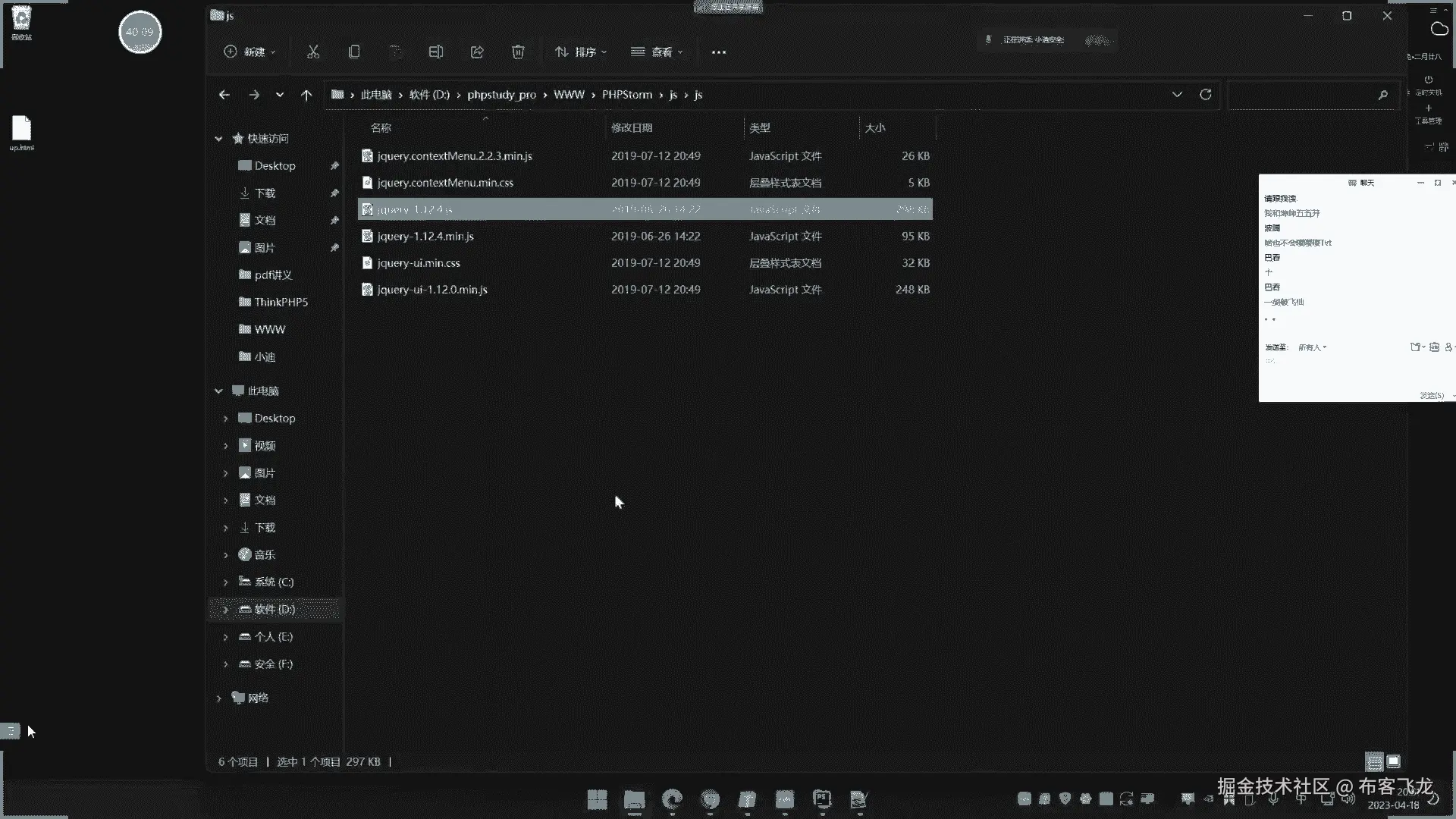
Task: Open the three-dot See more menu
Action: (718, 52)
